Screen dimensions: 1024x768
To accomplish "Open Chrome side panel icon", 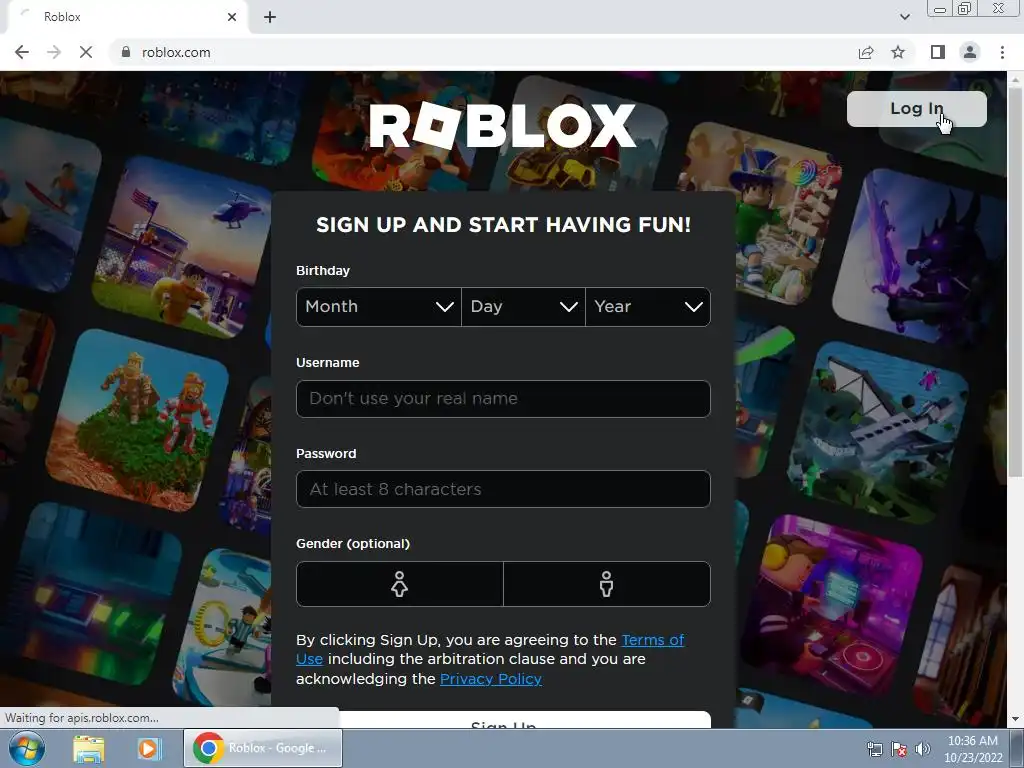I will (938, 52).
